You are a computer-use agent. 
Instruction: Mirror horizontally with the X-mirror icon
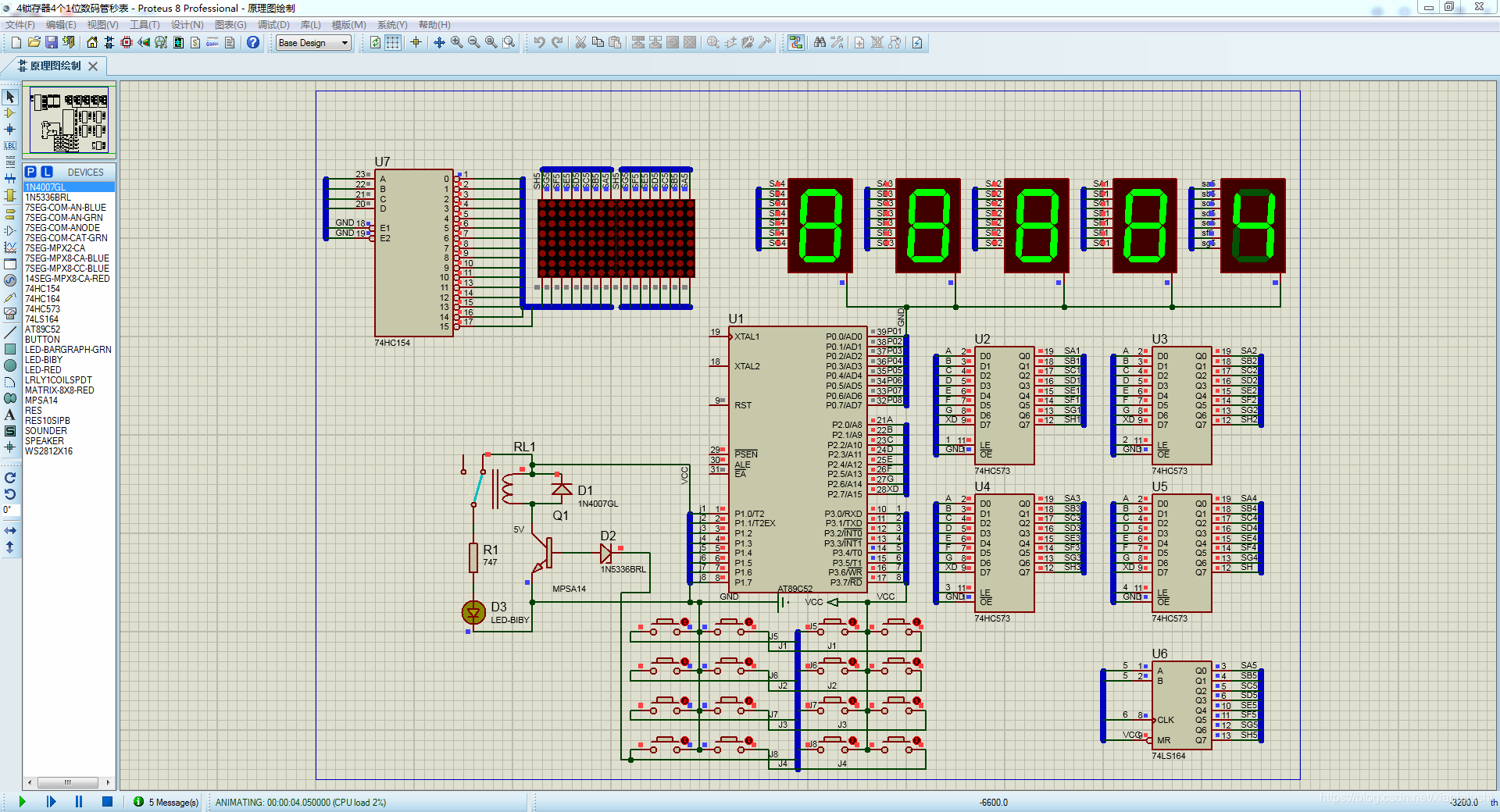[10, 530]
